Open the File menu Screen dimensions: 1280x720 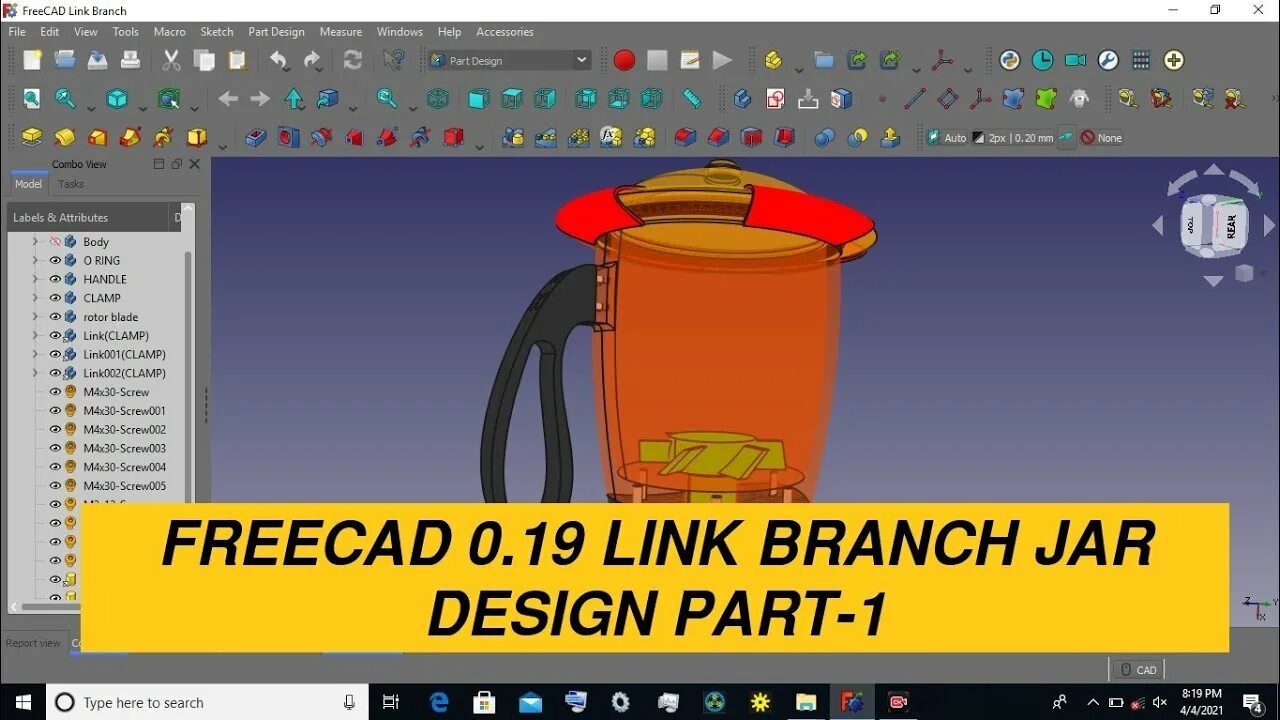pos(17,32)
